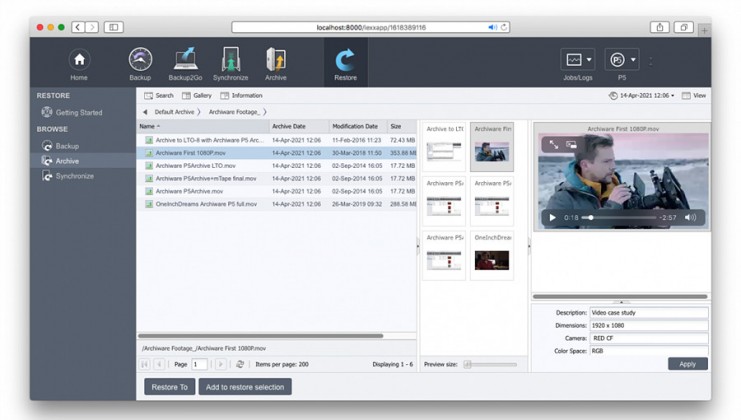Image resolution: width=741 pixels, height=420 pixels.
Task: Open the P5 menu icon
Action: [617, 60]
